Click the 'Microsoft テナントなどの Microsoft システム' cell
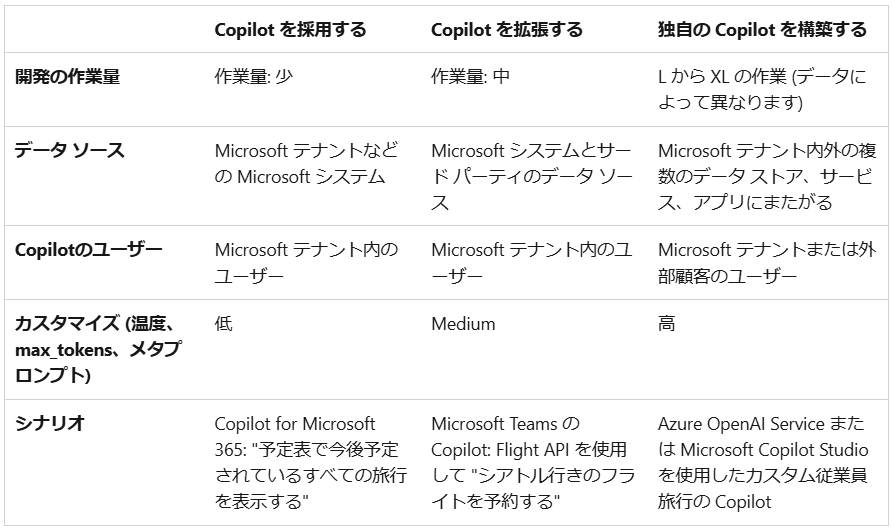This screenshot has height=530, width=892. point(306,163)
